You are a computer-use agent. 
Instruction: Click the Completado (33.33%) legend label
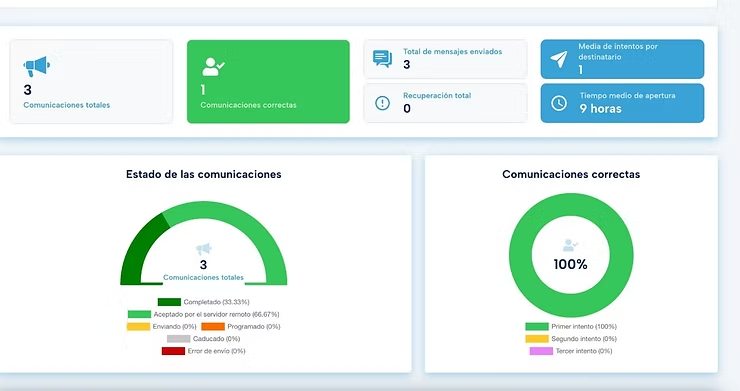coord(216,302)
